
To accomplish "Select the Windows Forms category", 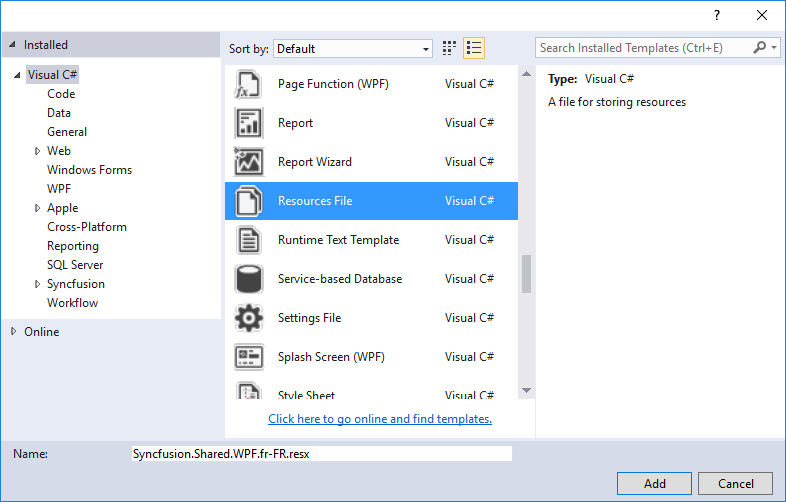I will [x=90, y=170].
